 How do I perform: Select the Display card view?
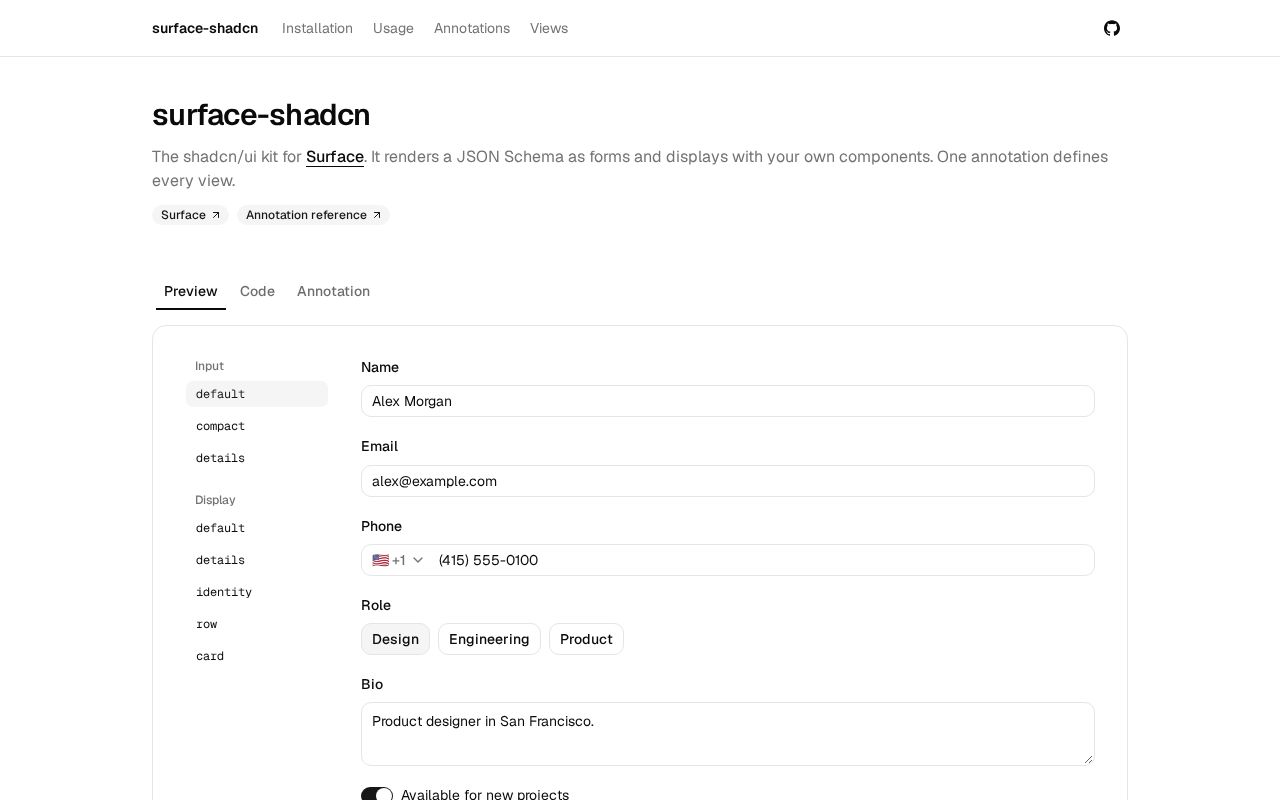[x=257, y=656]
